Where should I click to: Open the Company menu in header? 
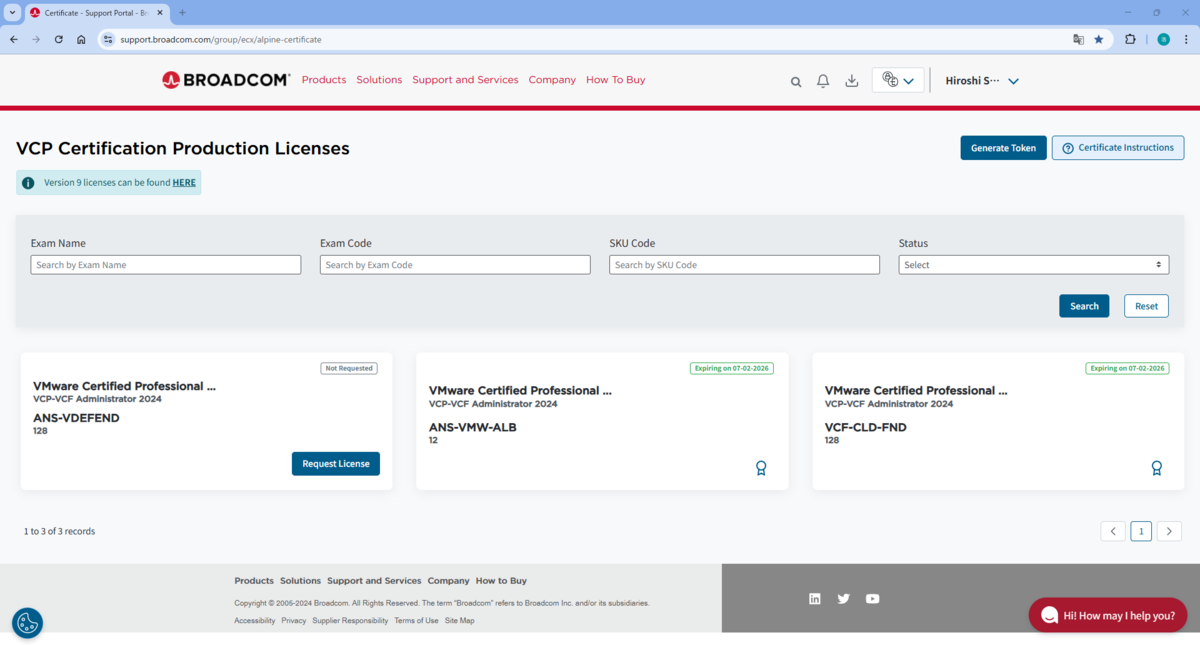point(552,80)
